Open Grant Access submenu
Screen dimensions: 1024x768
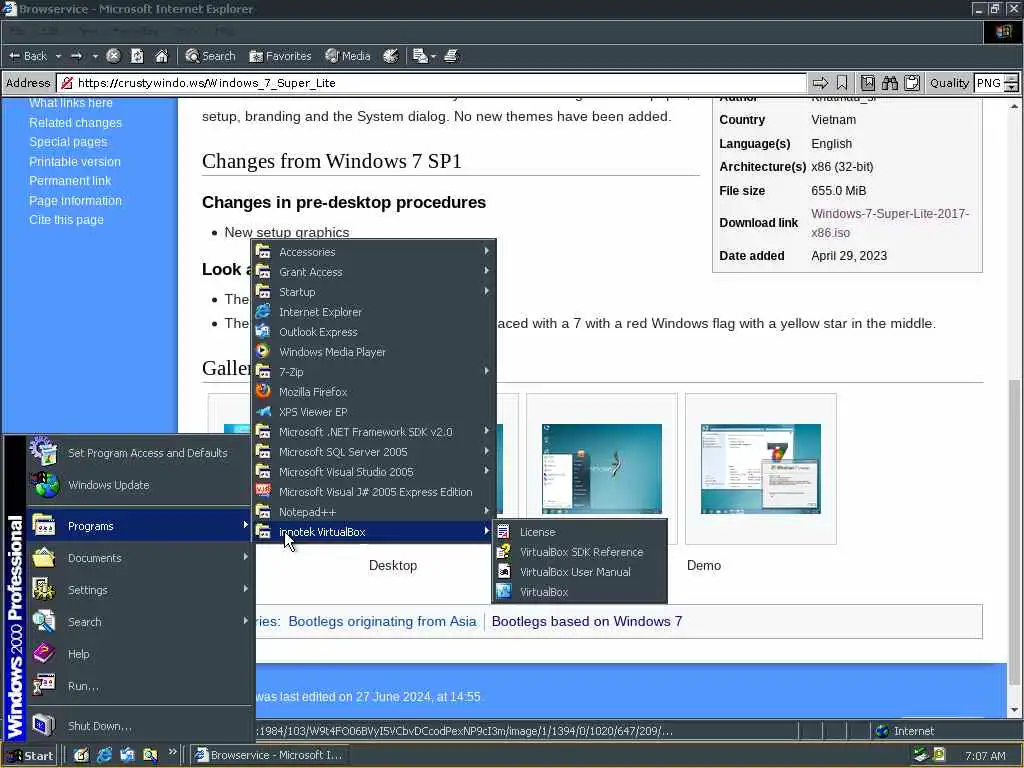(x=374, y=272)
